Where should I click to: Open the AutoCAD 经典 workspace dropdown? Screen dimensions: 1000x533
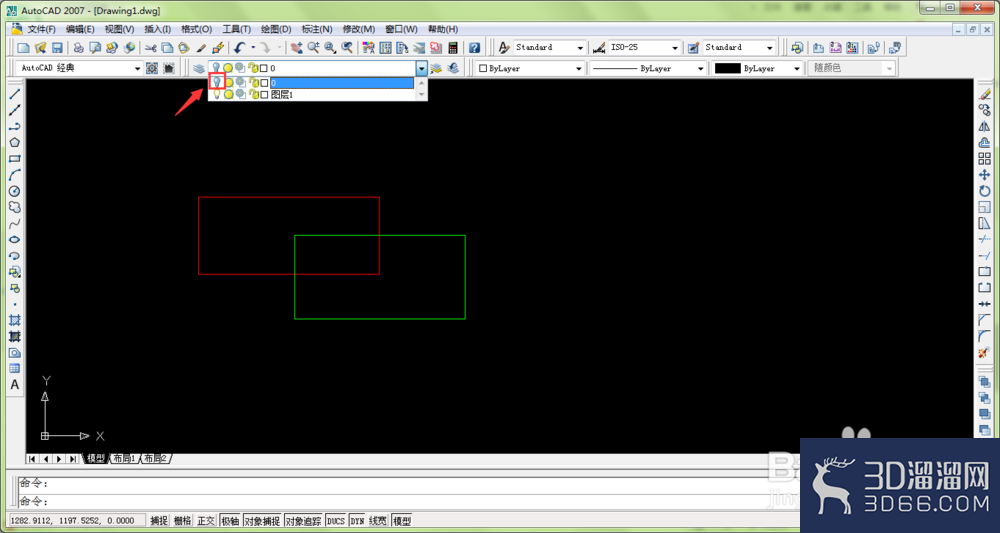(x=138, y=68)
